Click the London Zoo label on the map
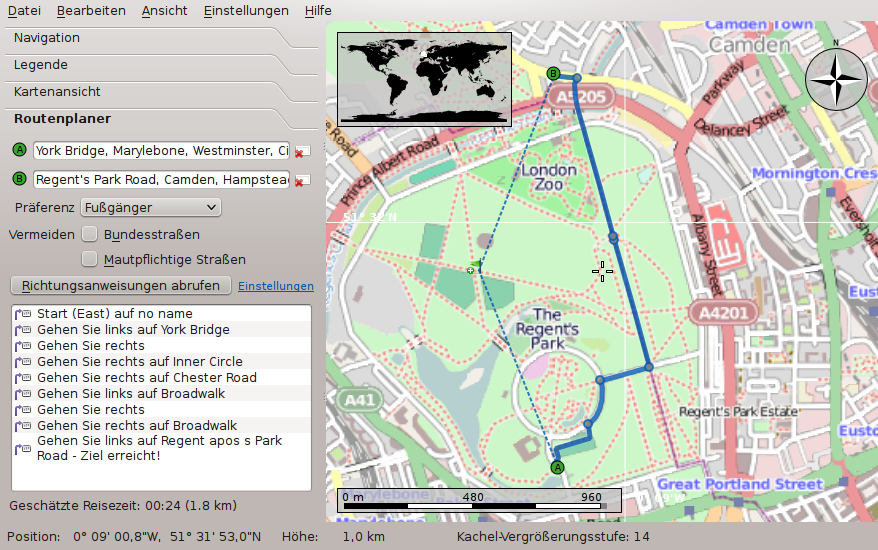 pyautogui.click(x=549, y=177)
